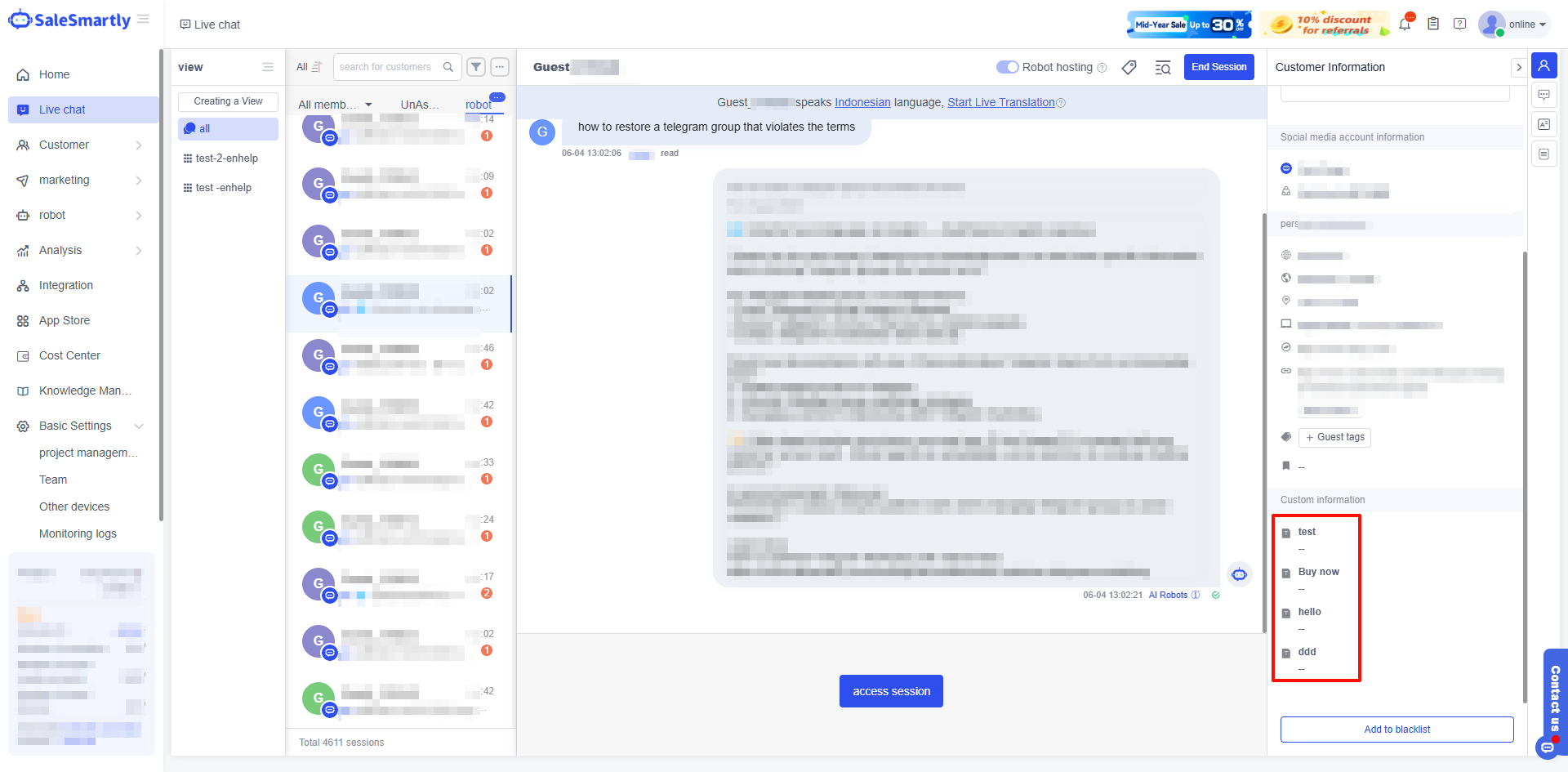Click the Robot hosting help icon
The height and width of the screenshot is (772, 1568).
(x=1102, y=68)
